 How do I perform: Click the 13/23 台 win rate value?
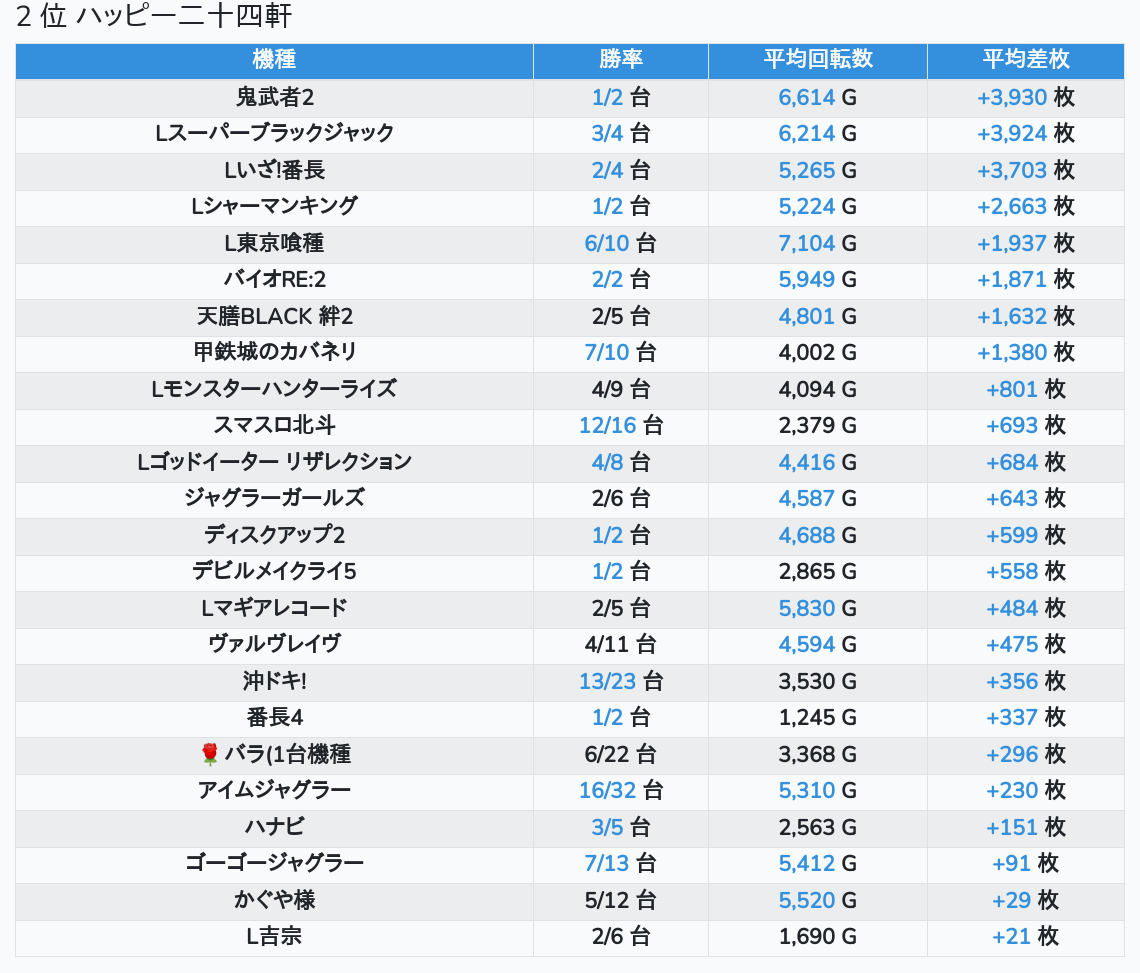click(x=620, y=681)
